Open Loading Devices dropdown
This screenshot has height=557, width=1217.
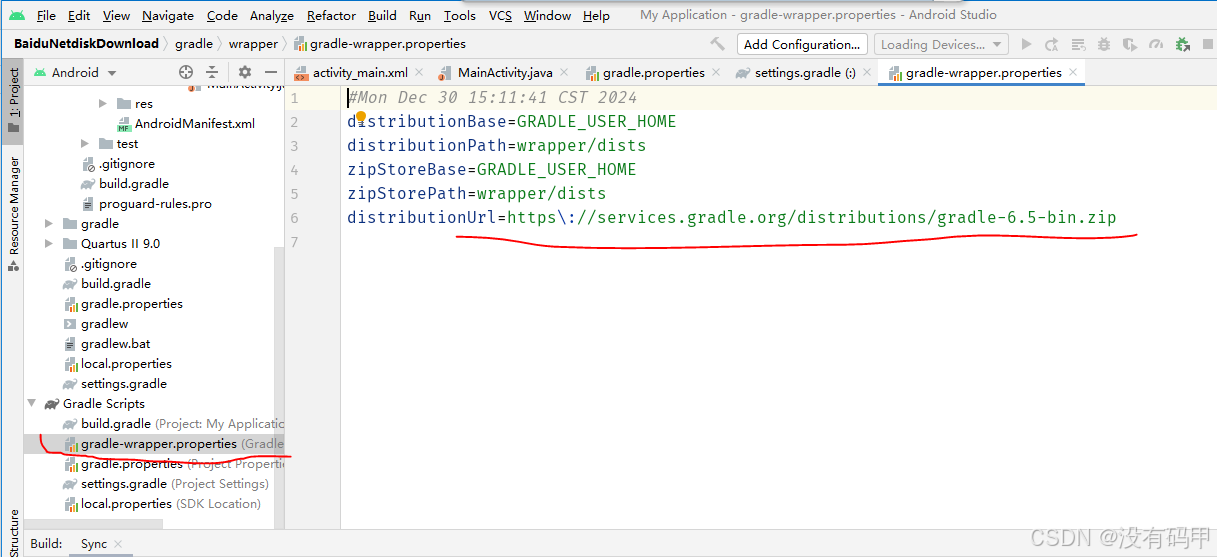940,44
